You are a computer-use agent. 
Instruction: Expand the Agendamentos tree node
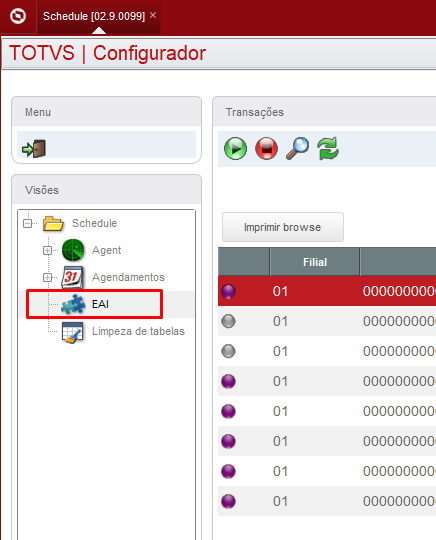click(x=48, y=277)
